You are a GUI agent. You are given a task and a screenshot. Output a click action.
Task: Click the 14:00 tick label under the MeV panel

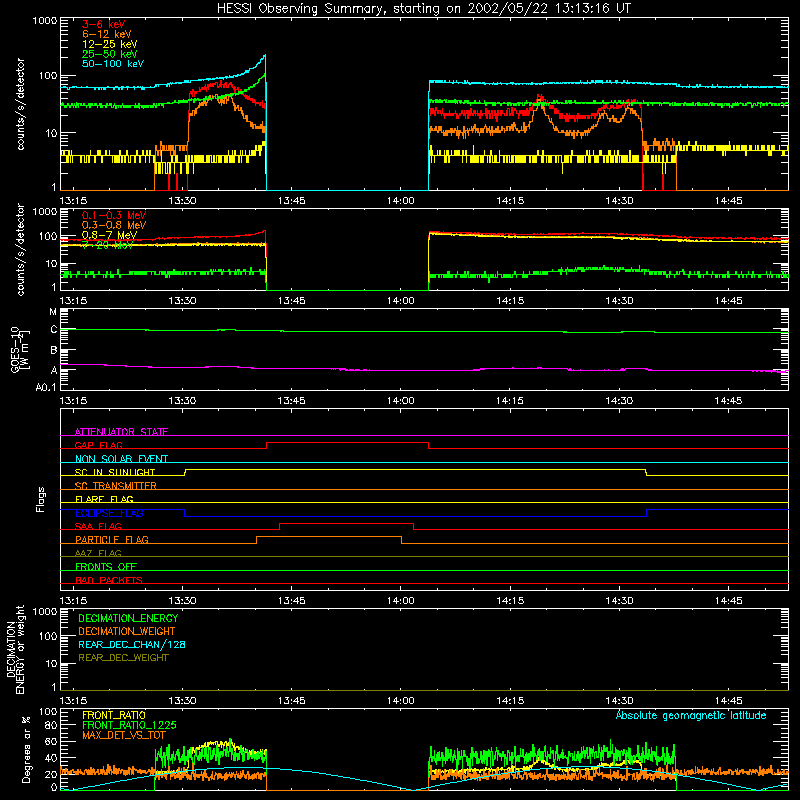coord(401,301)
